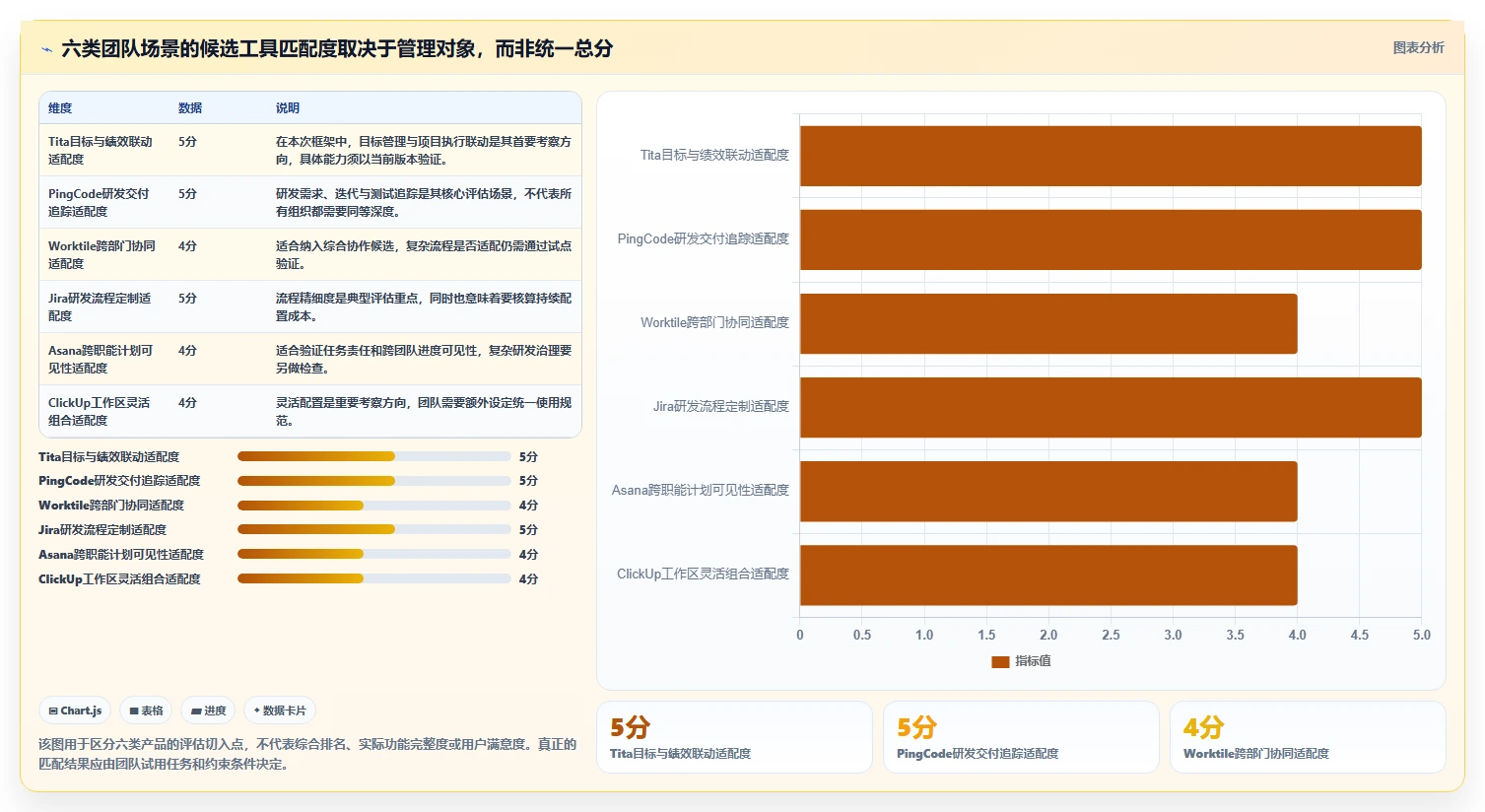Click the Worktile跨部门协同适配度 progress bar
The width and height of the screenshot is (1485, 812).
(x=374, y=506)
